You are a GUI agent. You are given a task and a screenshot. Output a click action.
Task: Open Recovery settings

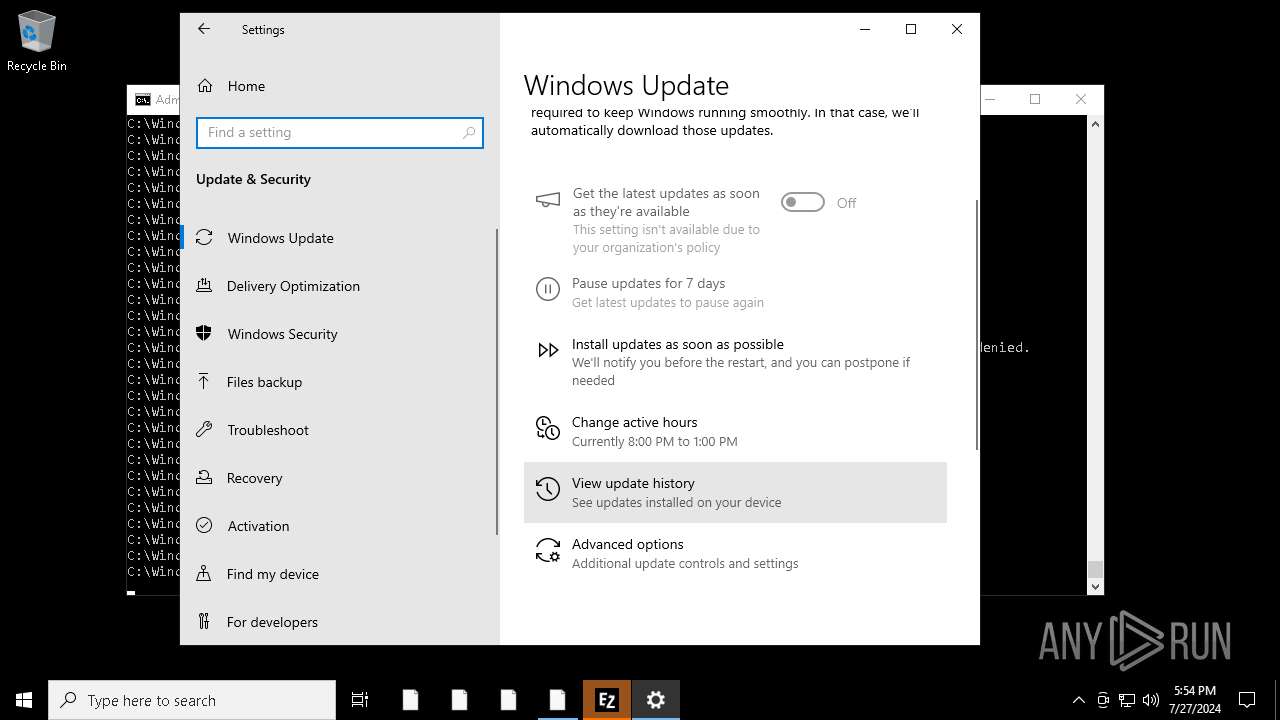click(x=340, y=478)
